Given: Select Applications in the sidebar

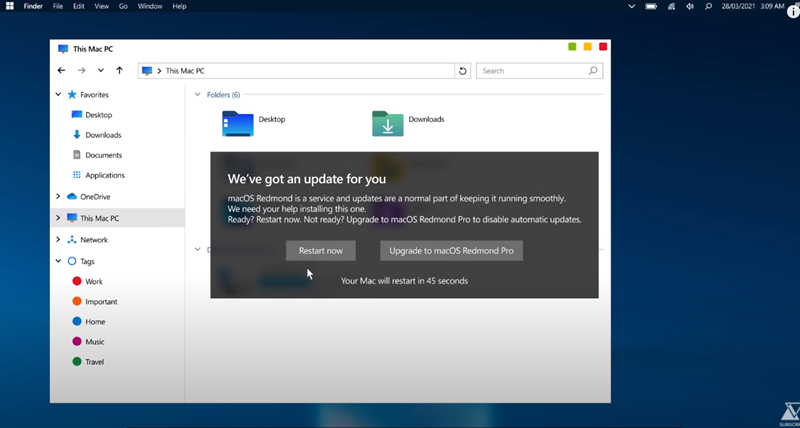Looking at the screenshot, I should (105, 175).
